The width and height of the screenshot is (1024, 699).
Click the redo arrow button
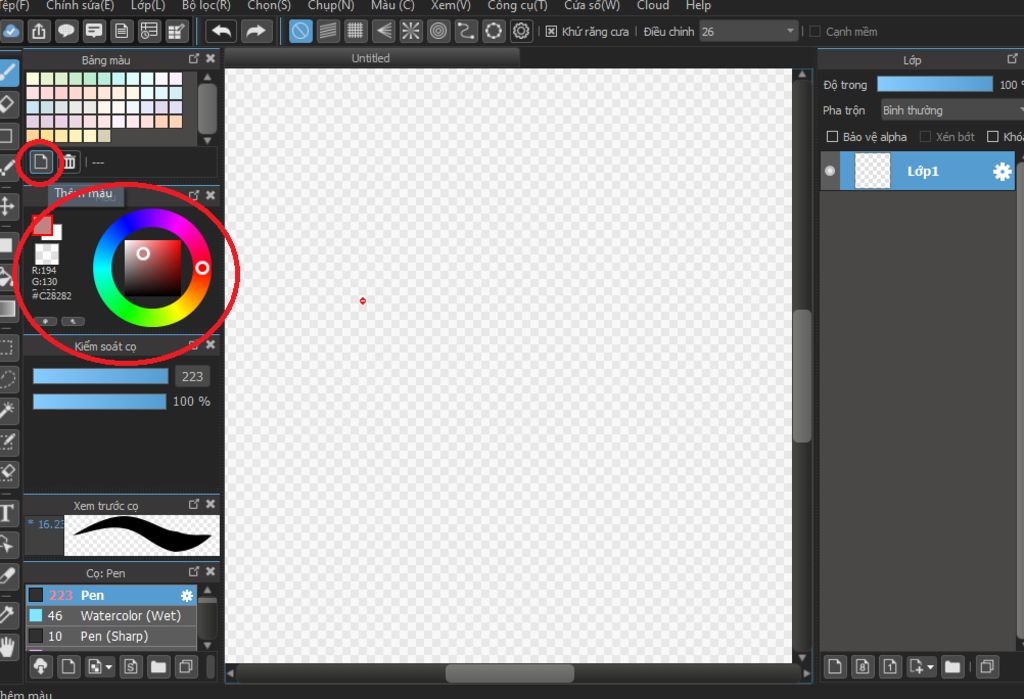coord(255,31)
